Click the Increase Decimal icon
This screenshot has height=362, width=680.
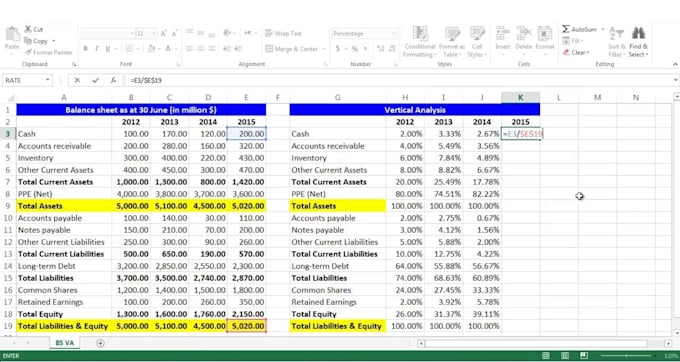click(x=380, y=49)
